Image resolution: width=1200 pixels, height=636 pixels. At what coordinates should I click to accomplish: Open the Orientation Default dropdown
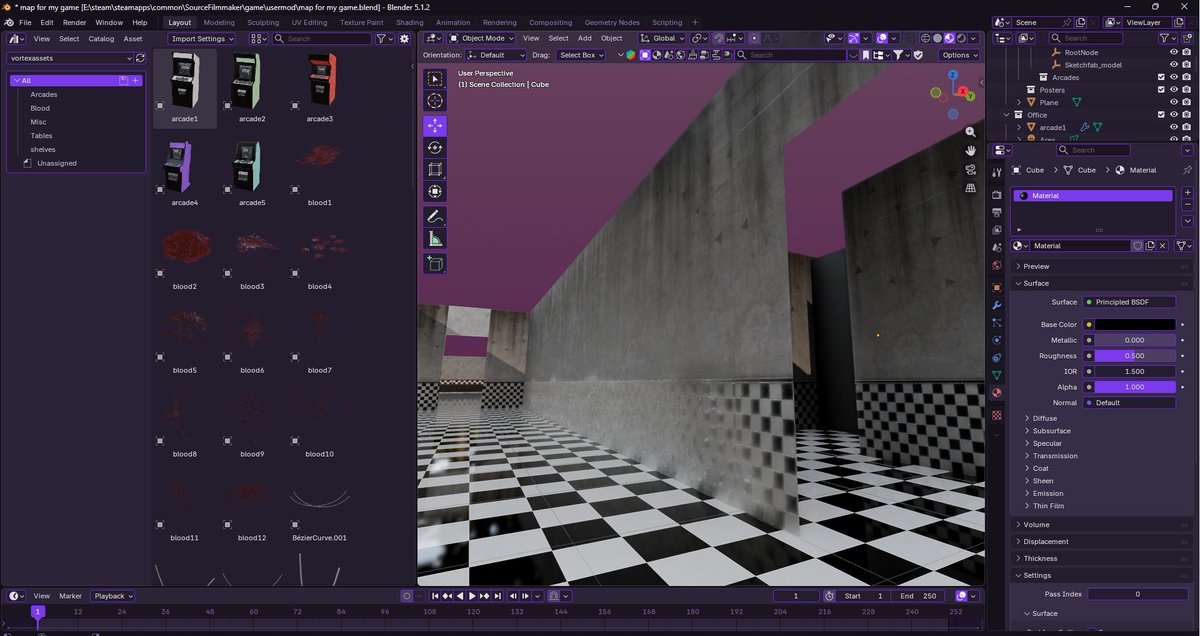[495, 55]
